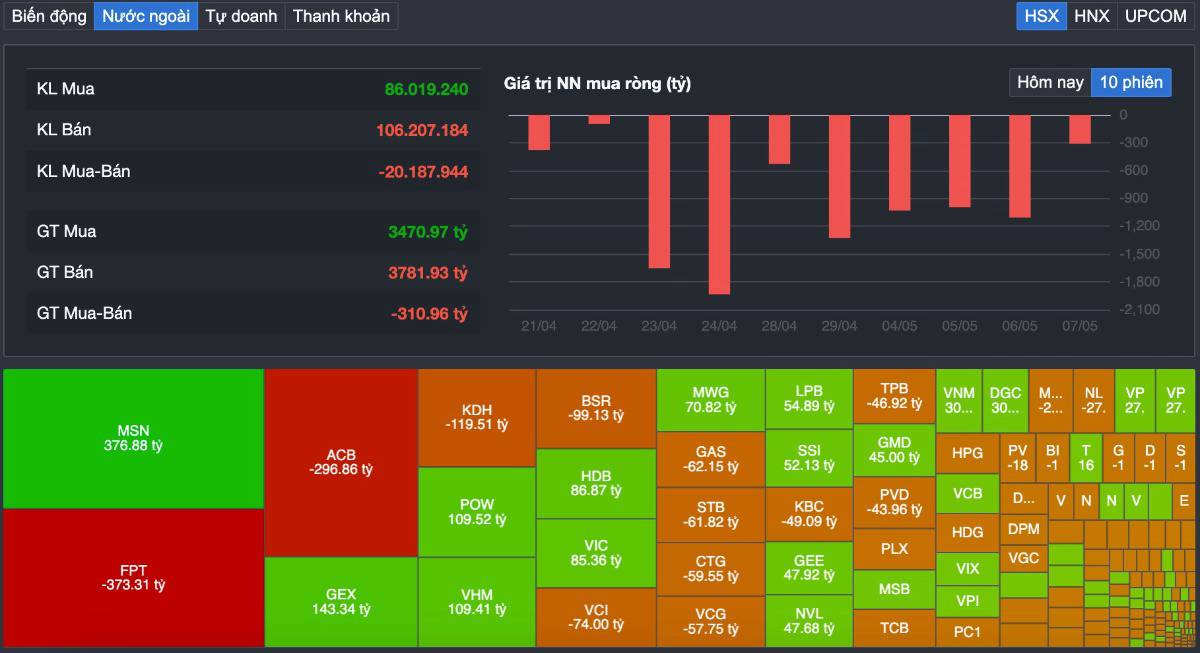Select the GEE 47.92 tỷ tile

coord(809,568)
